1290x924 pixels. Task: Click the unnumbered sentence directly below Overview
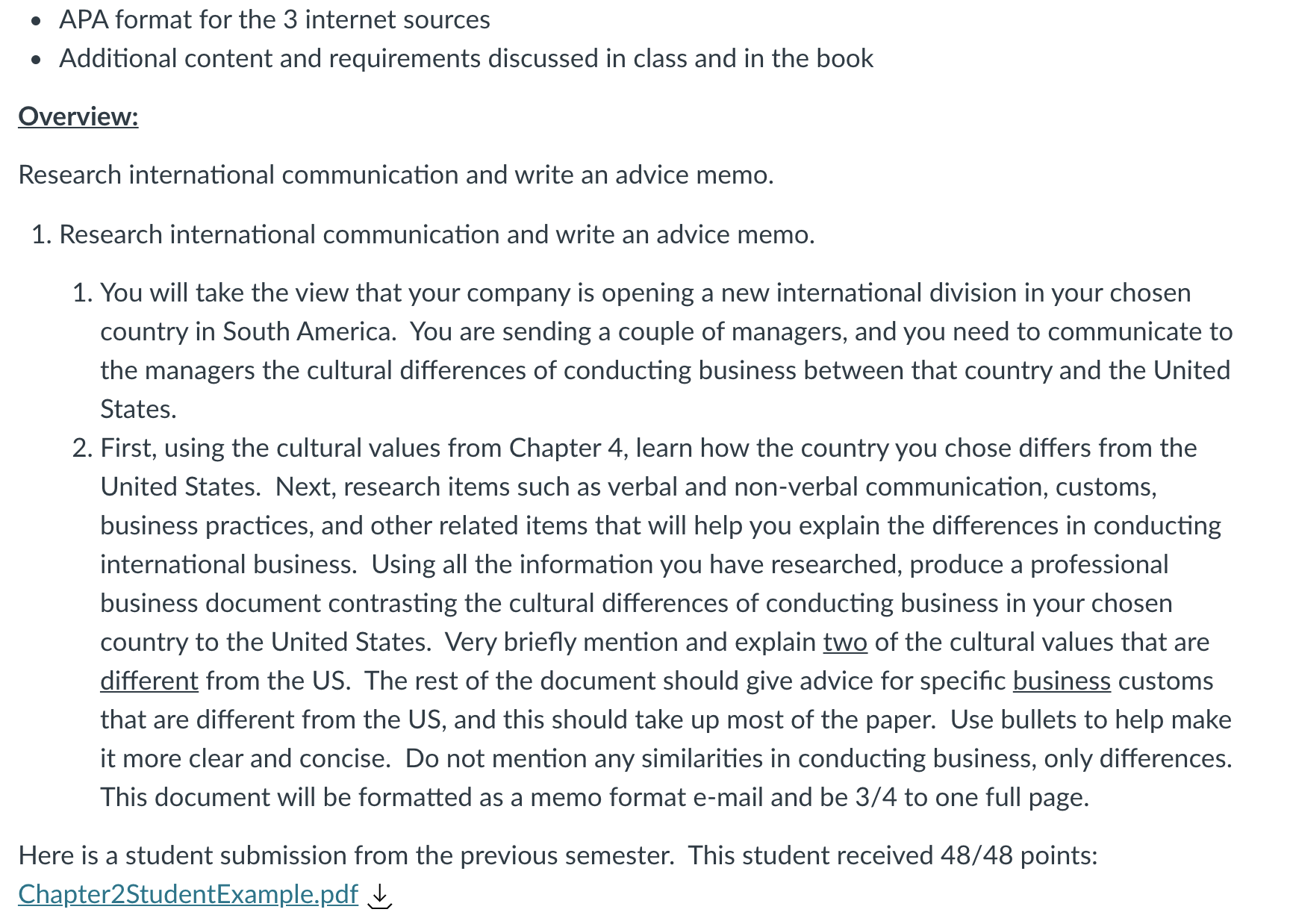point(396,175)
